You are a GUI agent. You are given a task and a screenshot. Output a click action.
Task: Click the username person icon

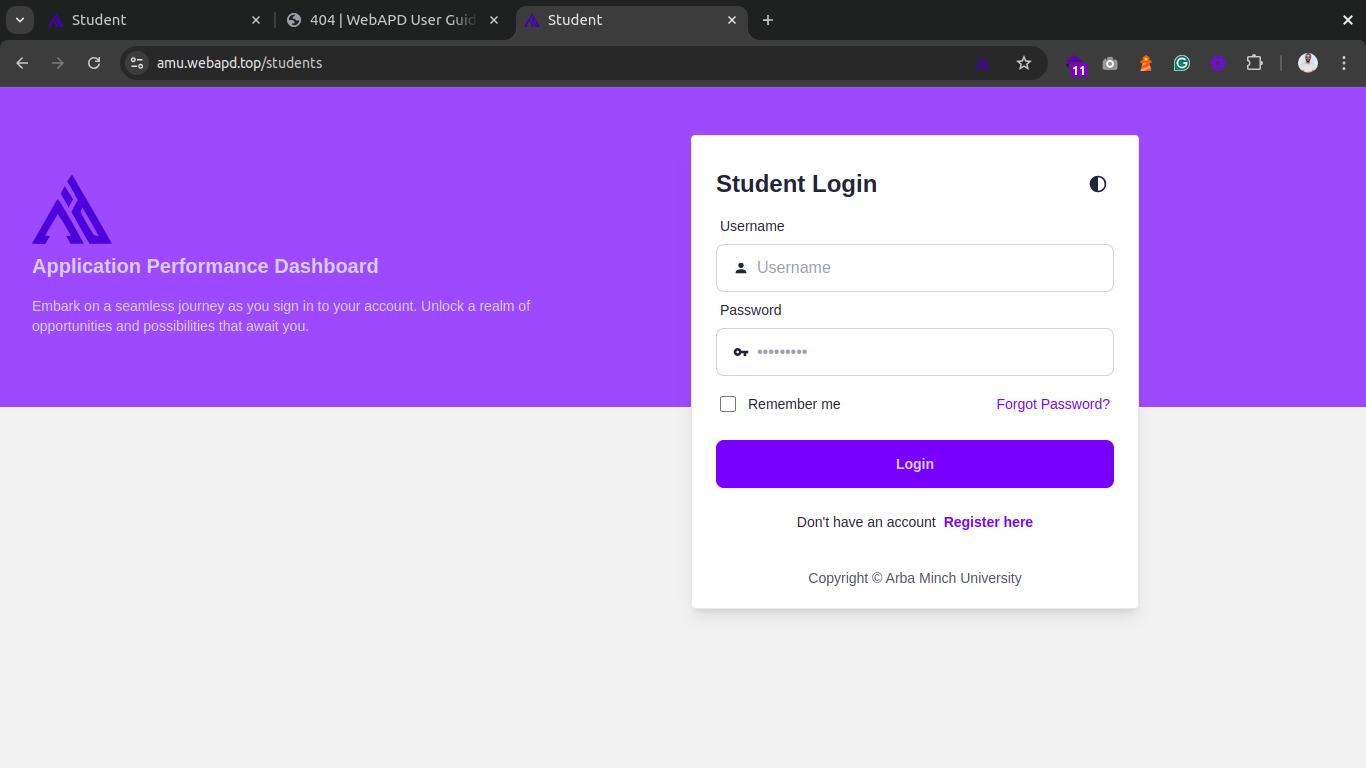(x=740, y=267)
